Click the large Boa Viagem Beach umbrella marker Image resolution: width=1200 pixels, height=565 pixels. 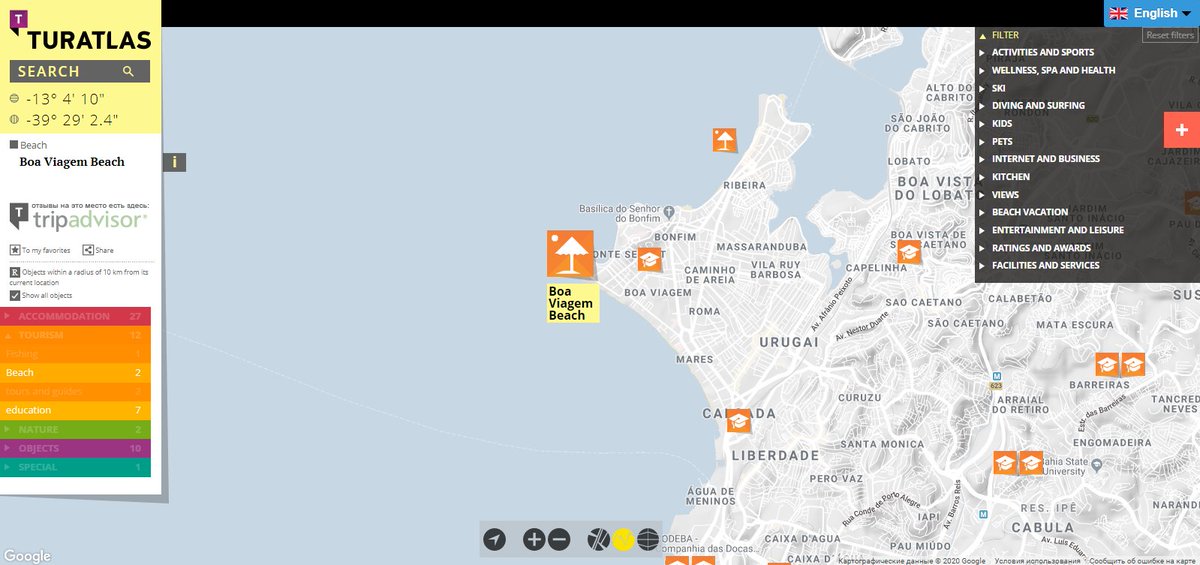[570, 254]
